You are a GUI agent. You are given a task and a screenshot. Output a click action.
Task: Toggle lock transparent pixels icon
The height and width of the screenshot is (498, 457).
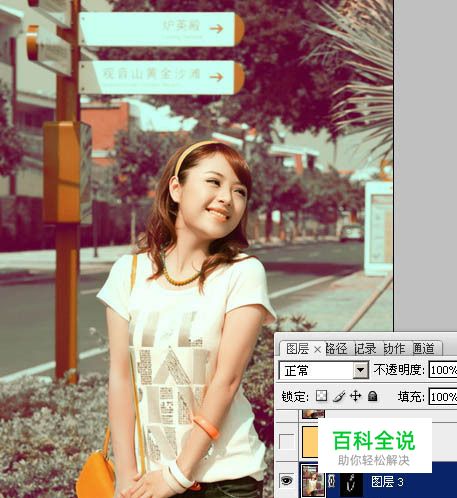(x=322, y=396)
